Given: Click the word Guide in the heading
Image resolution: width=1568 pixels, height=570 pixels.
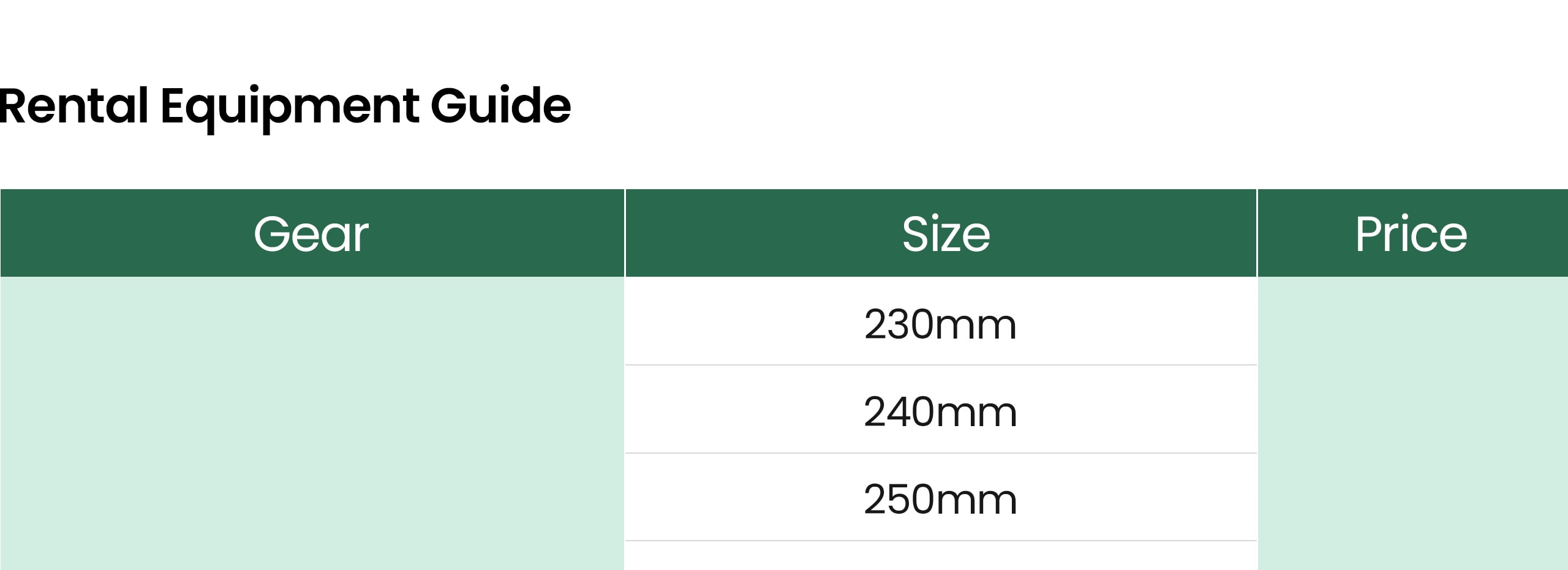Looking at the screenshot, I should point(500,105).
